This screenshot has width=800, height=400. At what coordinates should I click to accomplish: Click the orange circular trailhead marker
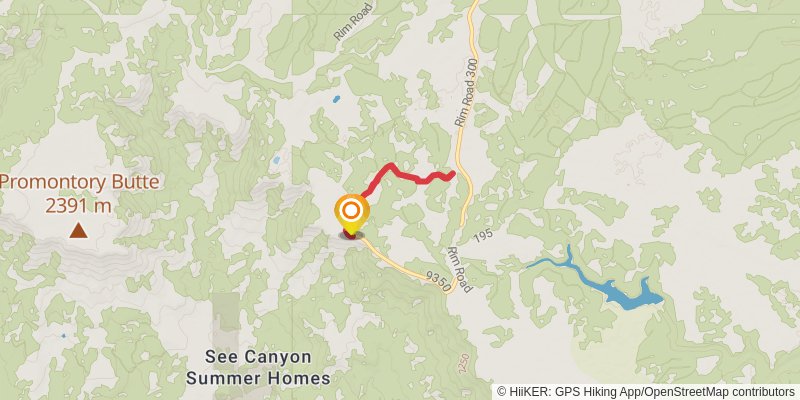coord(351,210)
